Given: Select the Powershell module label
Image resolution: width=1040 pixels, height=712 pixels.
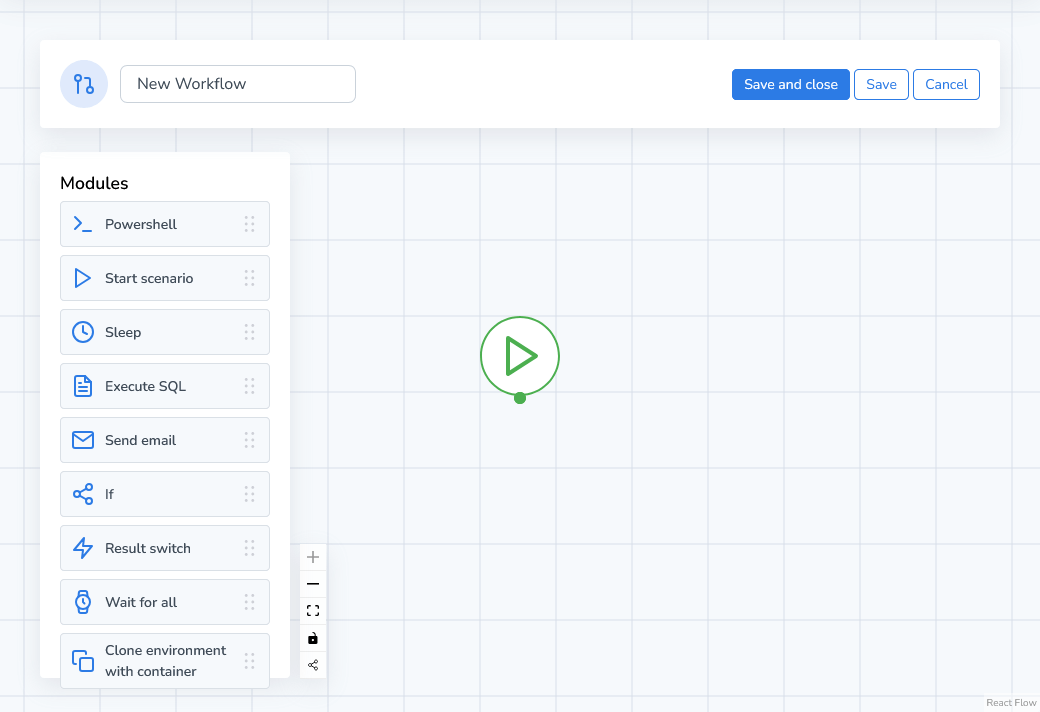Looking at the screenshot, I should 141,224.
